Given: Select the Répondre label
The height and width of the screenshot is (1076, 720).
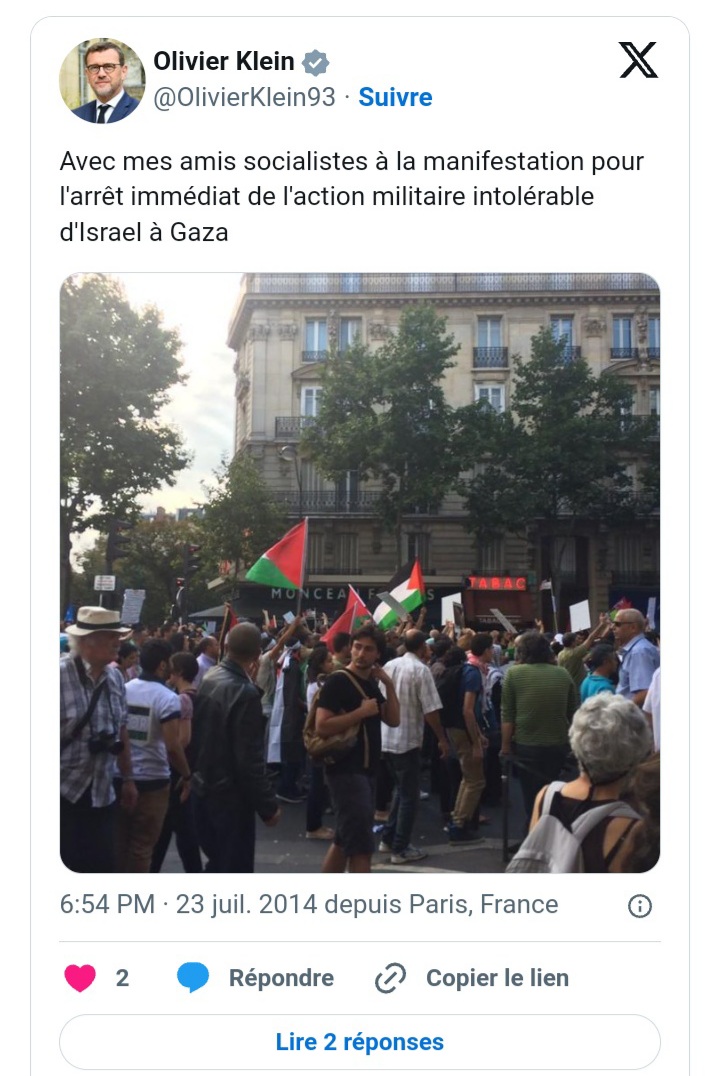Looking at the screenshot, I should (281, 978).
